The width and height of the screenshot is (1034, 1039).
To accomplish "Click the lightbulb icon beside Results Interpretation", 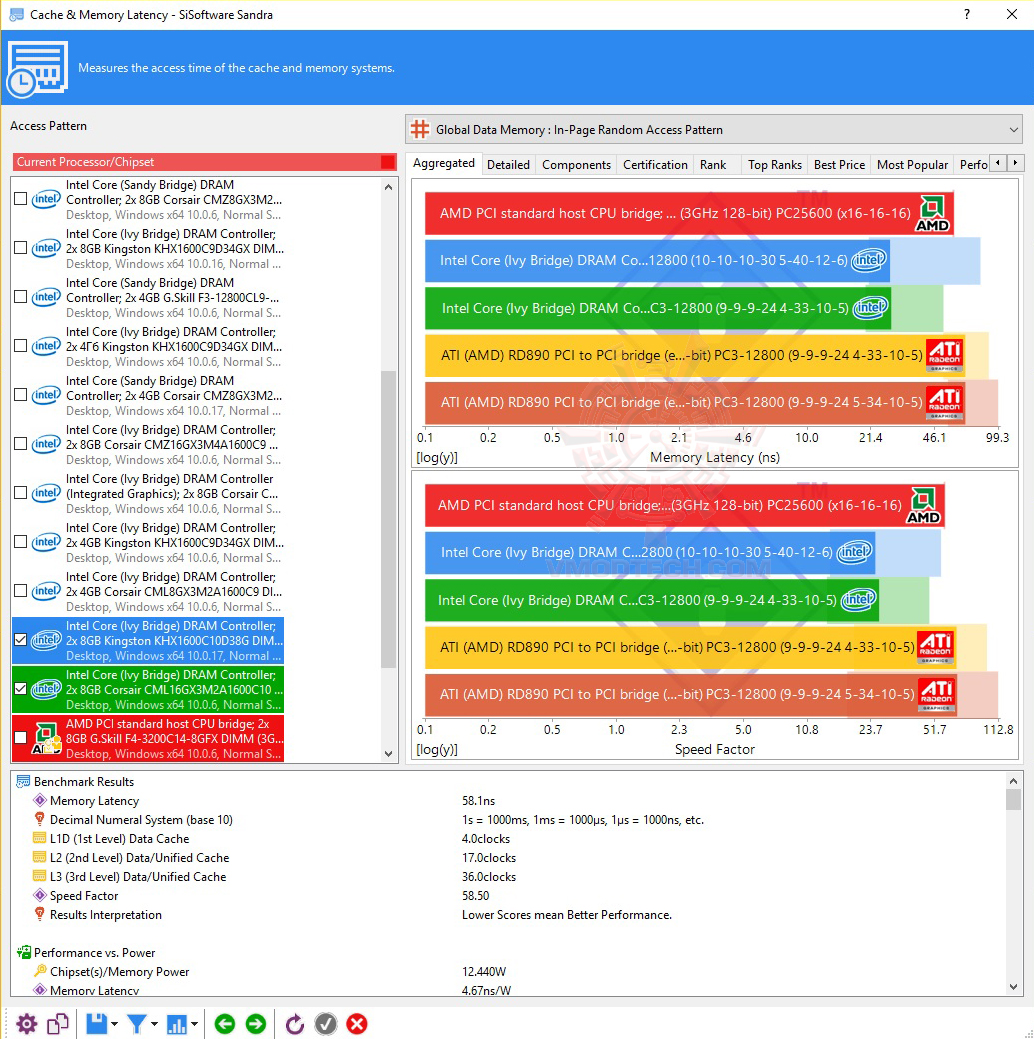I will pyautogui.click(x=40, y=914).
